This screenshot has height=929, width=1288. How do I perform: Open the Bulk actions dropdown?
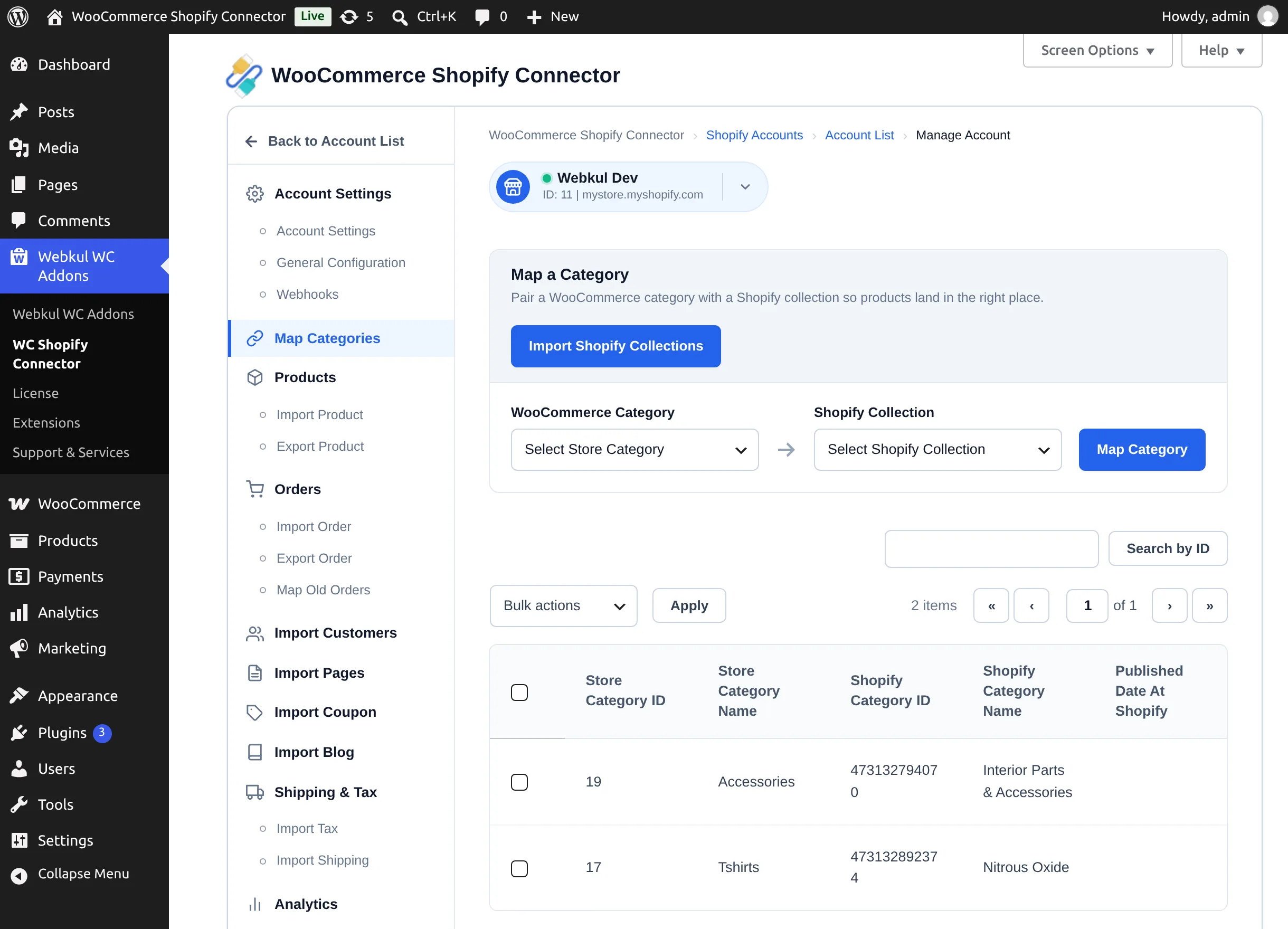coord(563,606)
